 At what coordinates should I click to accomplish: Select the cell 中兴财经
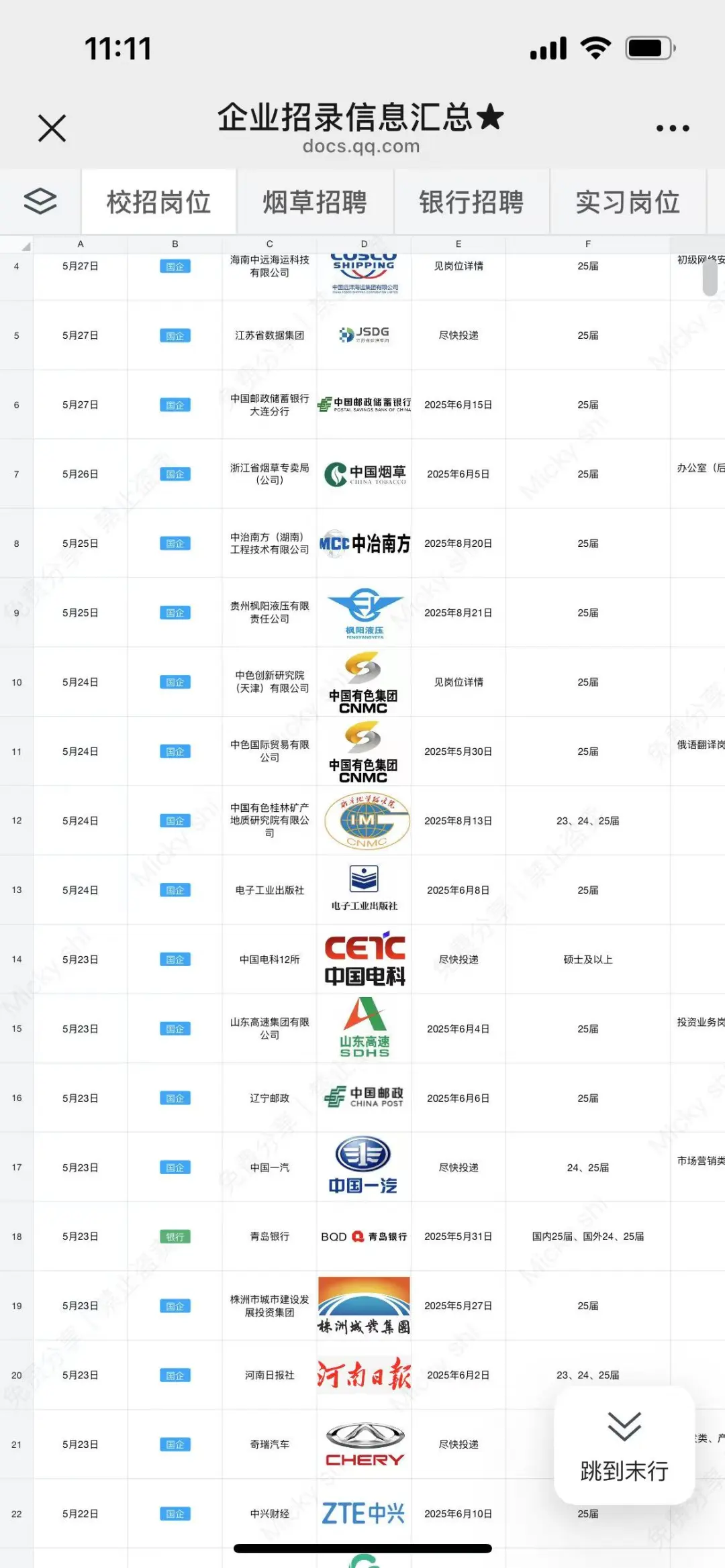(270, 1514)
